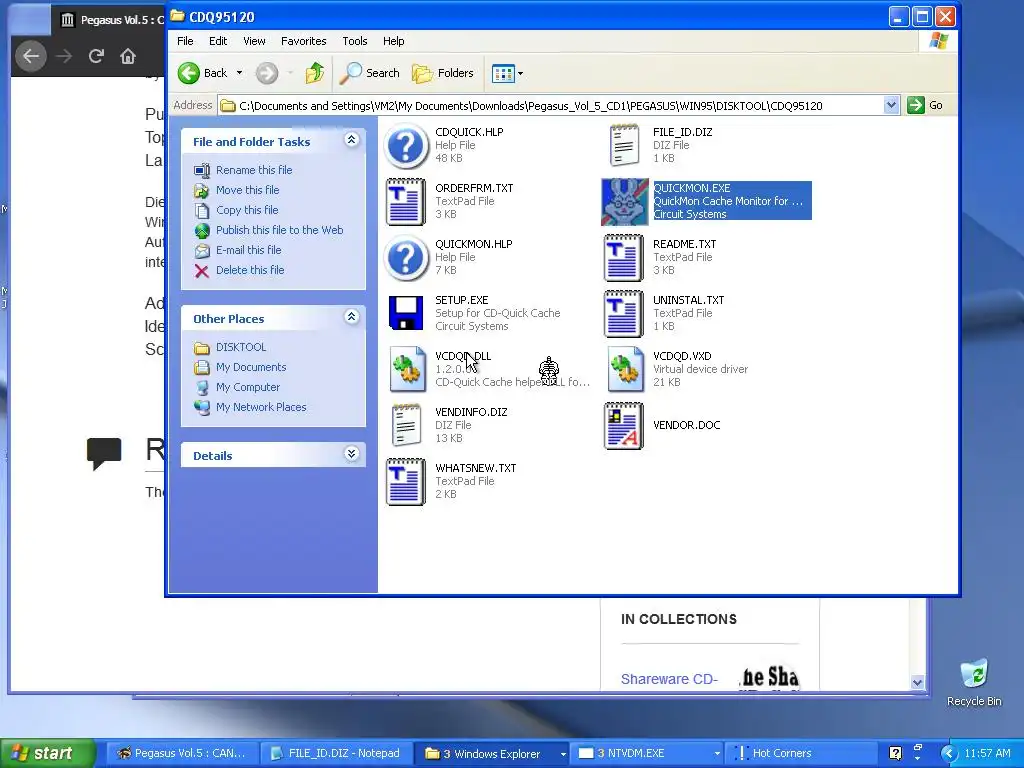Screen dimensions: 1024x768
Task: Open the View menu
Action: (254, 40)
